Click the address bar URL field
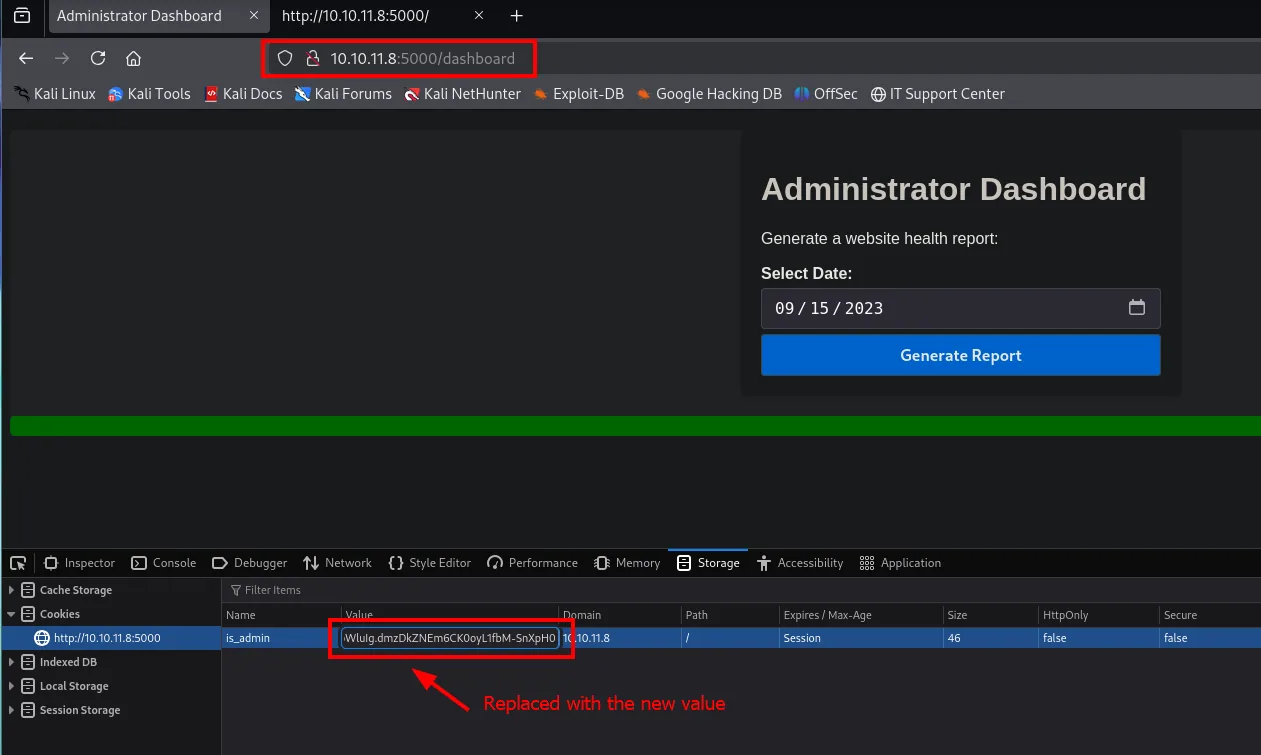This screenshot has height=755, width=1261. (423, 58)
